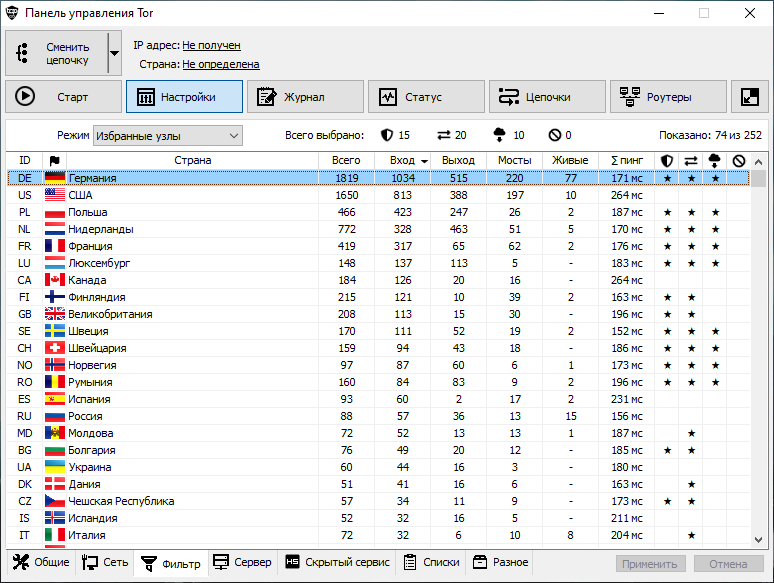The width and height of the screenshot is (774, 583).
Task: Click the shield icon next to count 15
Action: pos(387,135)
